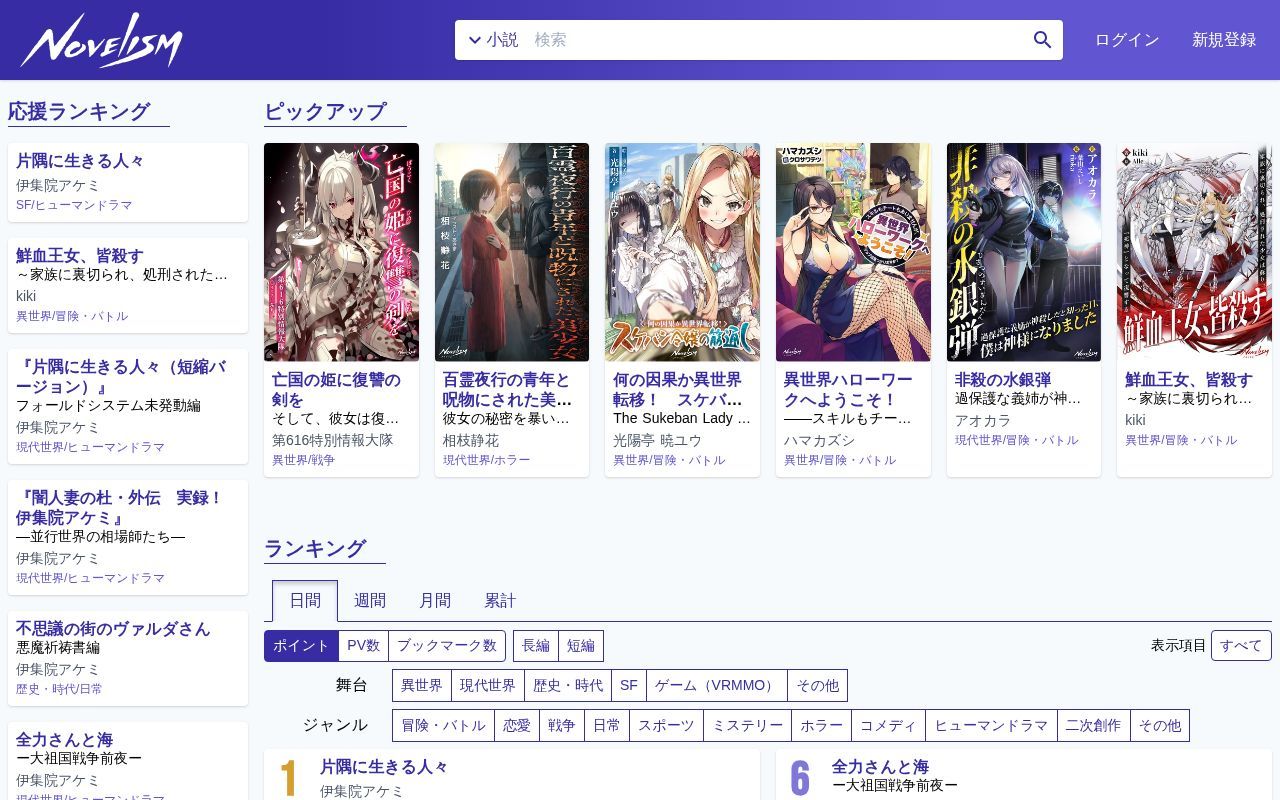This screenshot has width=1280, height=800.
Task: Toggle the 長編 length filter
Action: pyautogui.click(x=536, y=646)
